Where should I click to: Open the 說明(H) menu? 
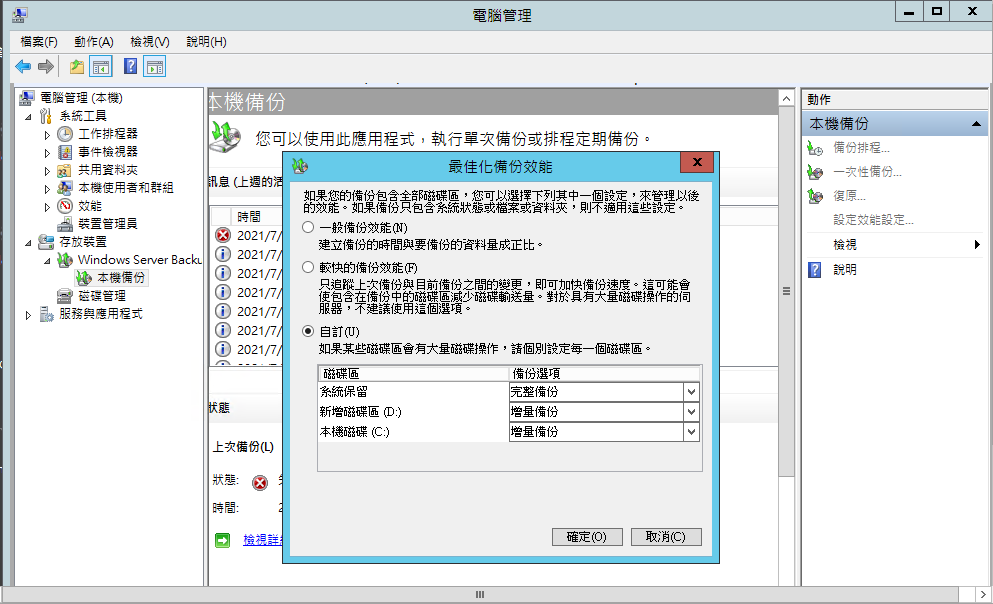click(x=206, y=42)
